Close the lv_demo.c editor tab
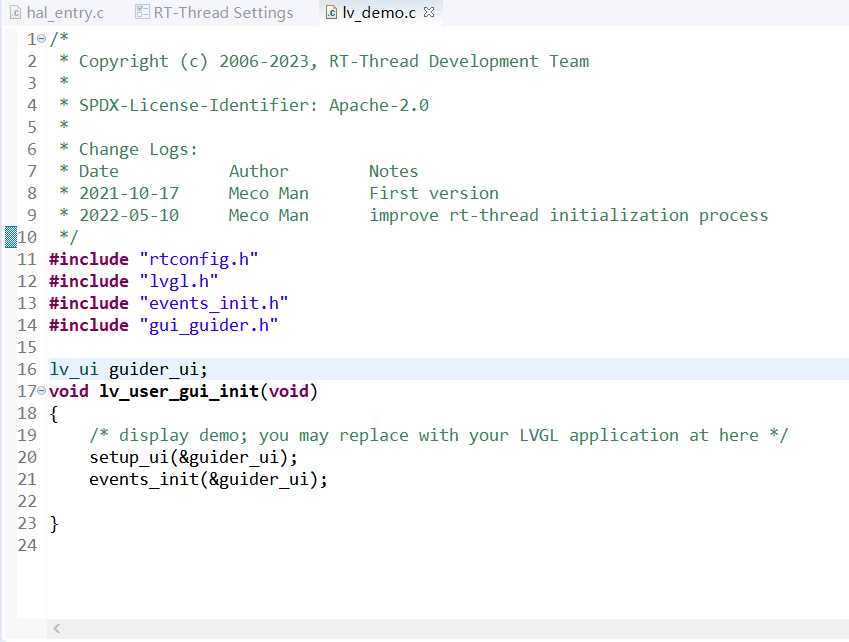The image size is (849, 642). point(430,13)
